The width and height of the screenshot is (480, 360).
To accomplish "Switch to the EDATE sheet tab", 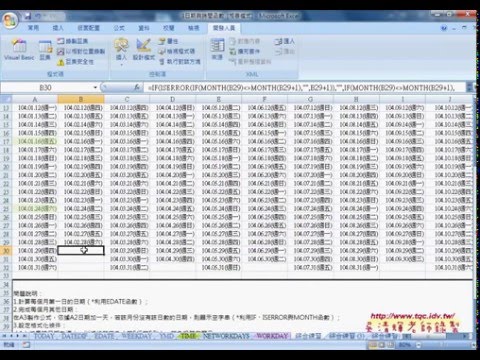I will pos(104,336).
